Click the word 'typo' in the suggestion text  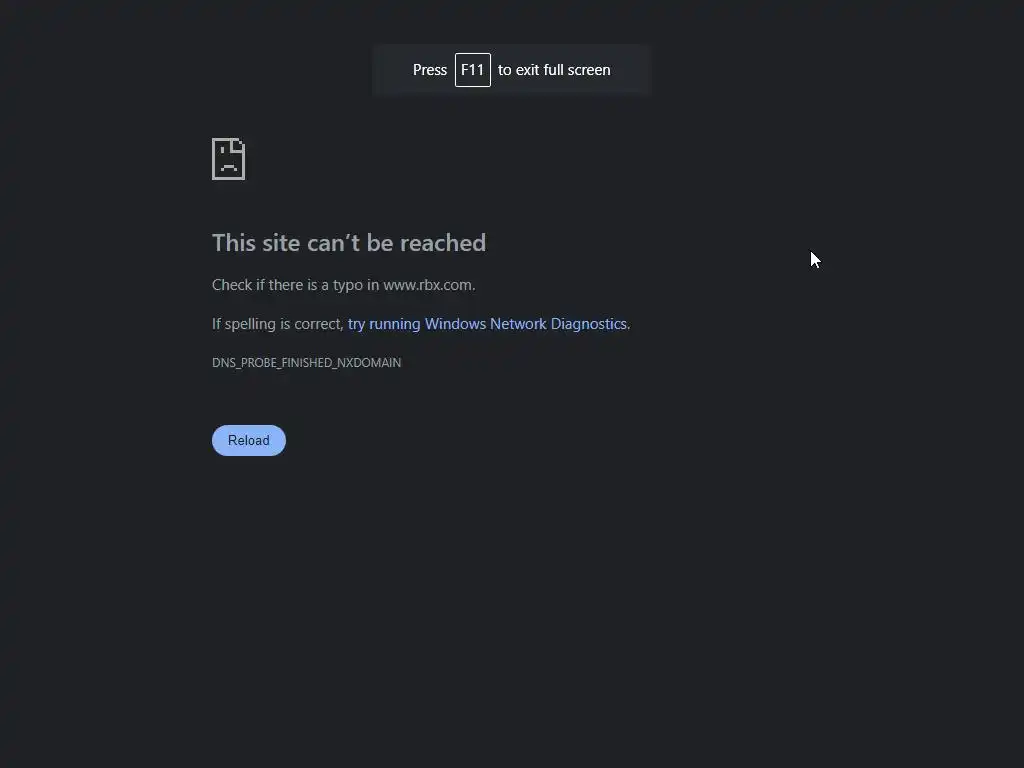pos(347,285)
